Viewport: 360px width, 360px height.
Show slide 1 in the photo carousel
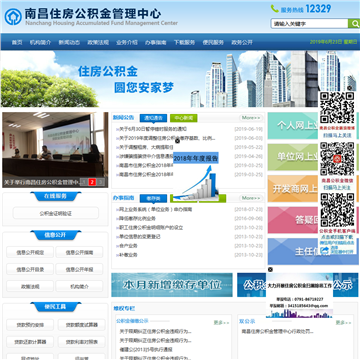pos(84,182)
